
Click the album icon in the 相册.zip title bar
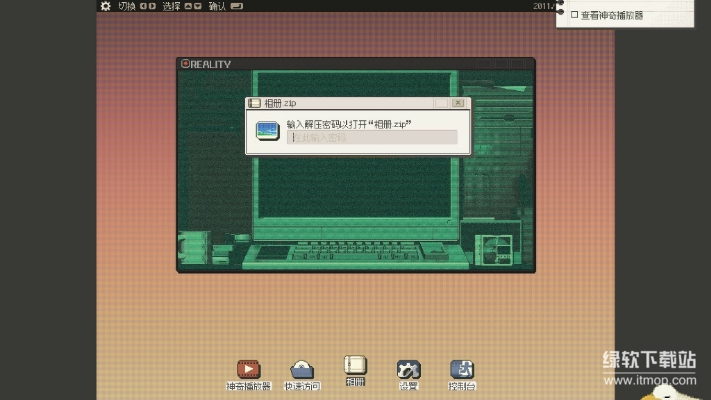(254, 103)
